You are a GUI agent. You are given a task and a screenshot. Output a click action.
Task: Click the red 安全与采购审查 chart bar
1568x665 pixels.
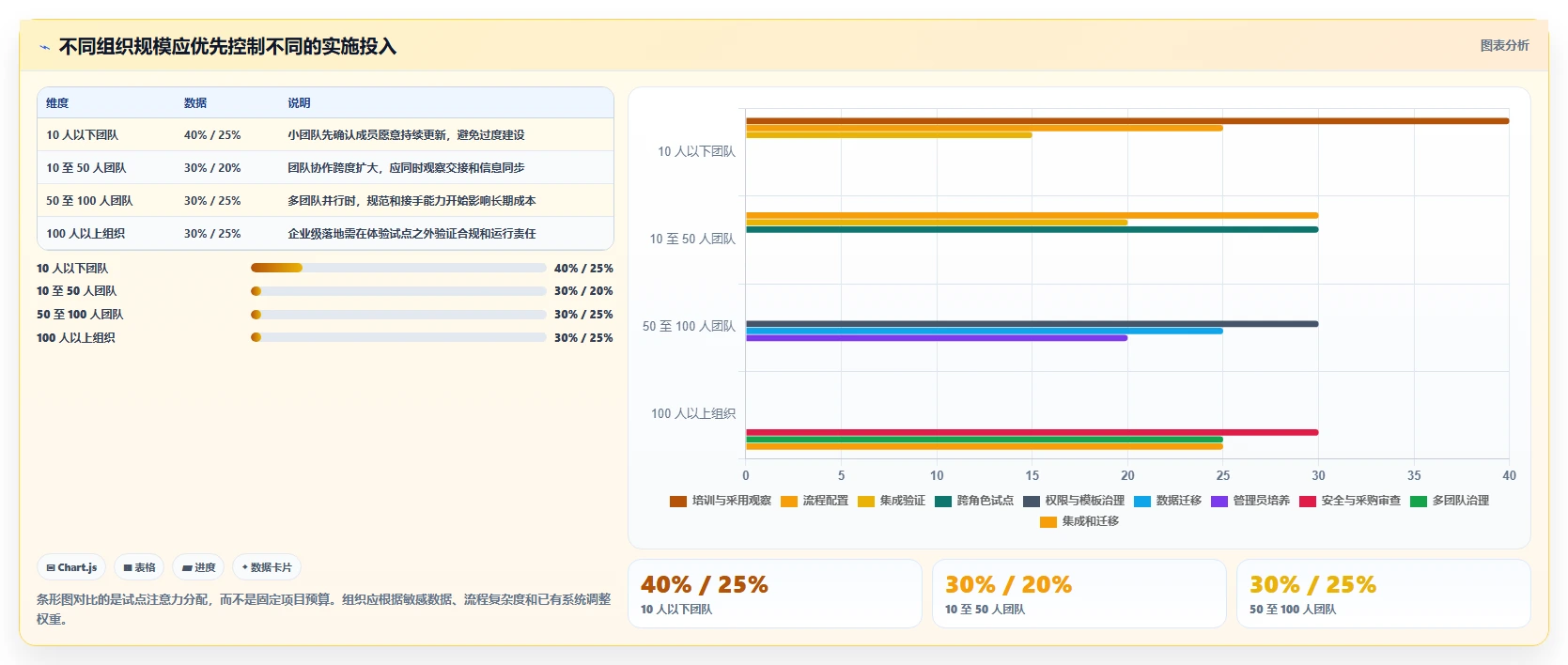pos(1032,432)
